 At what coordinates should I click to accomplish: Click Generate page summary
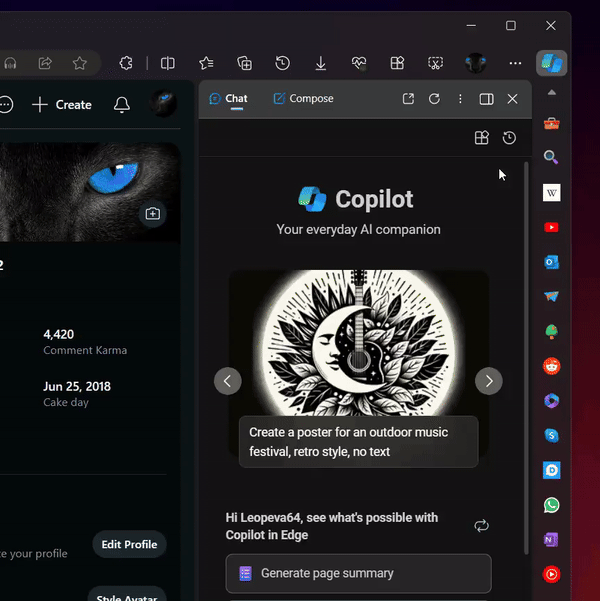coord(358,574)
